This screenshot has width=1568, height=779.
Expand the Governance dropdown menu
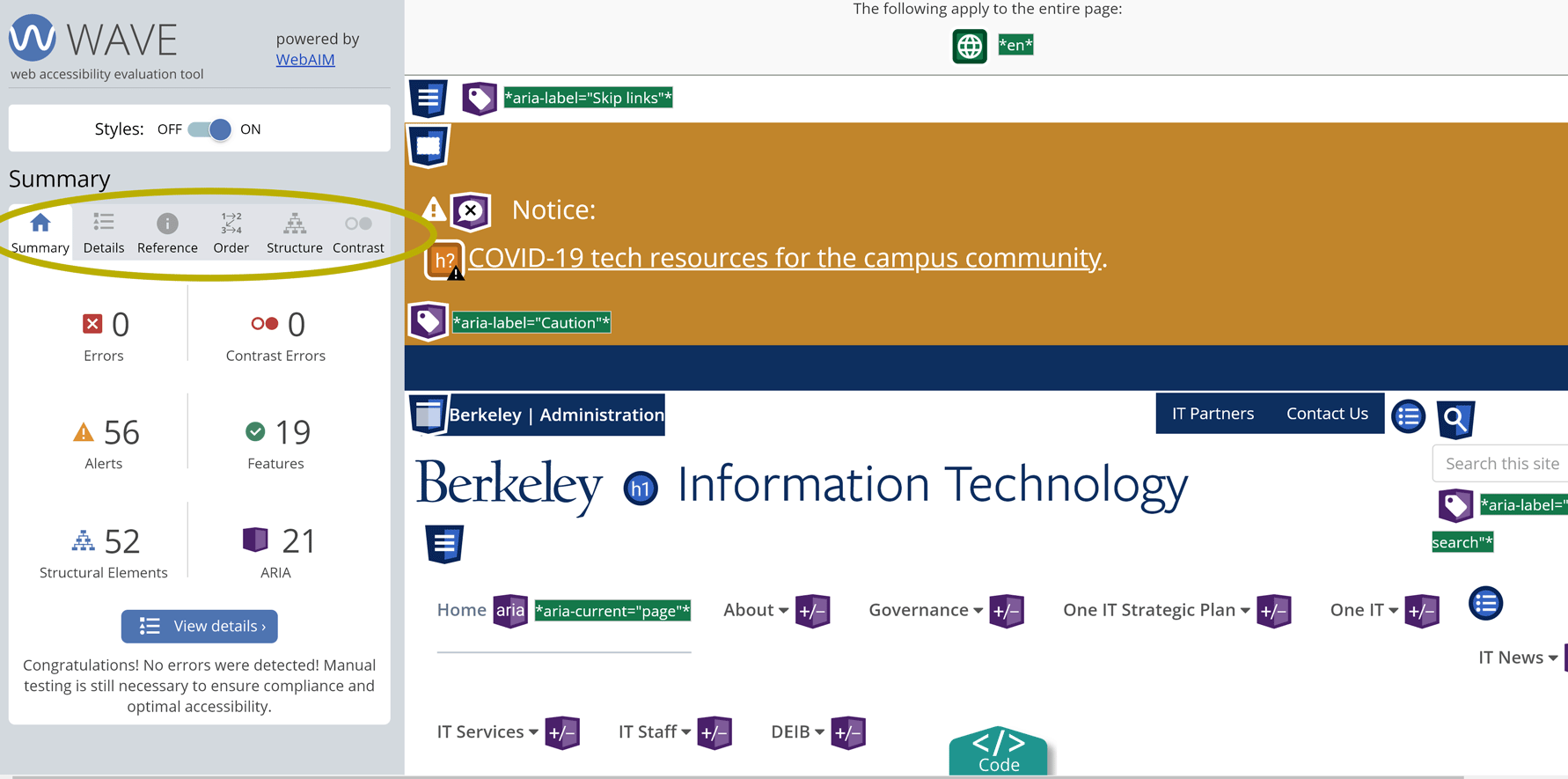(x=926, y=610)
